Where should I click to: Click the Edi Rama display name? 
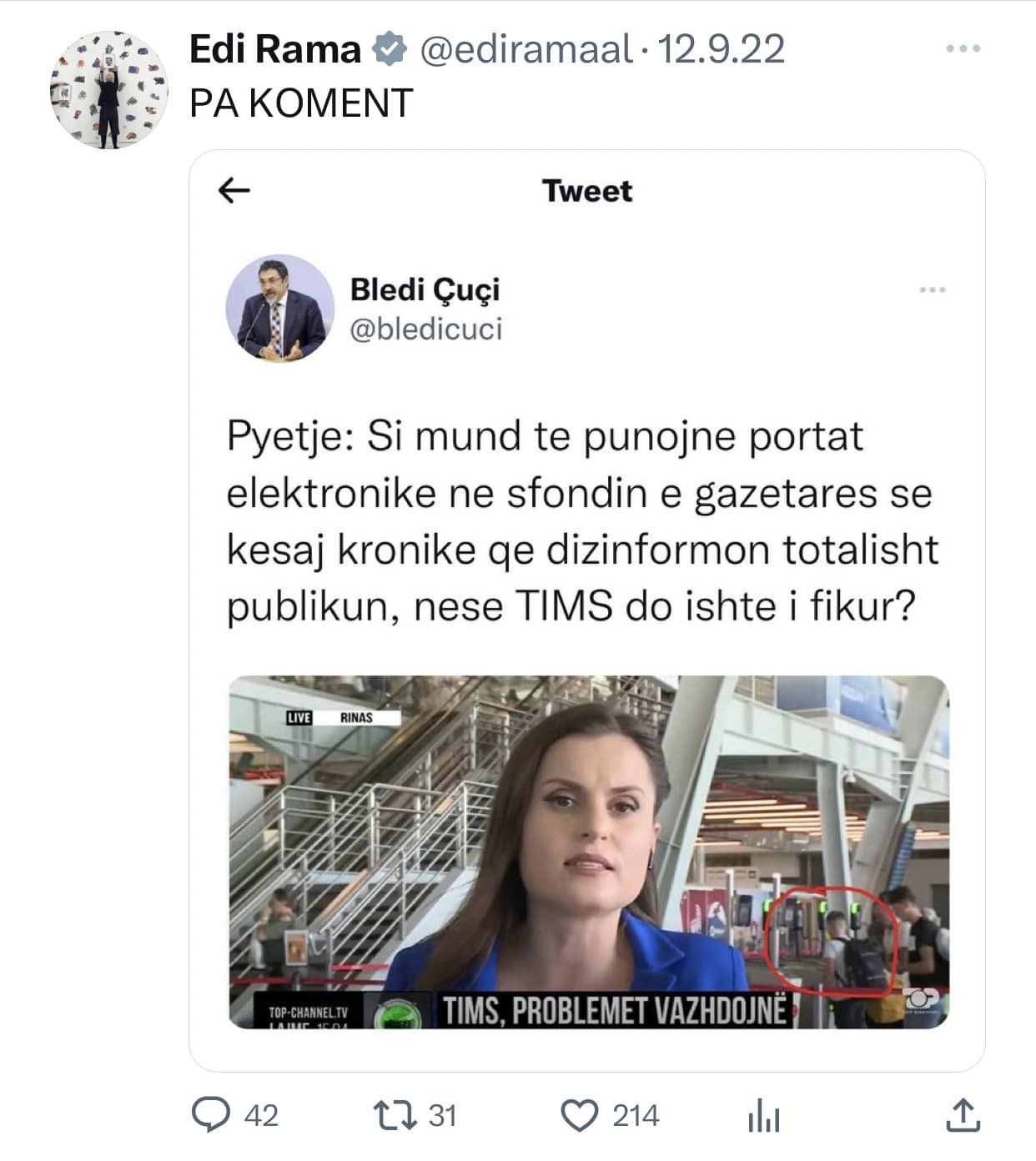(274, 49)
